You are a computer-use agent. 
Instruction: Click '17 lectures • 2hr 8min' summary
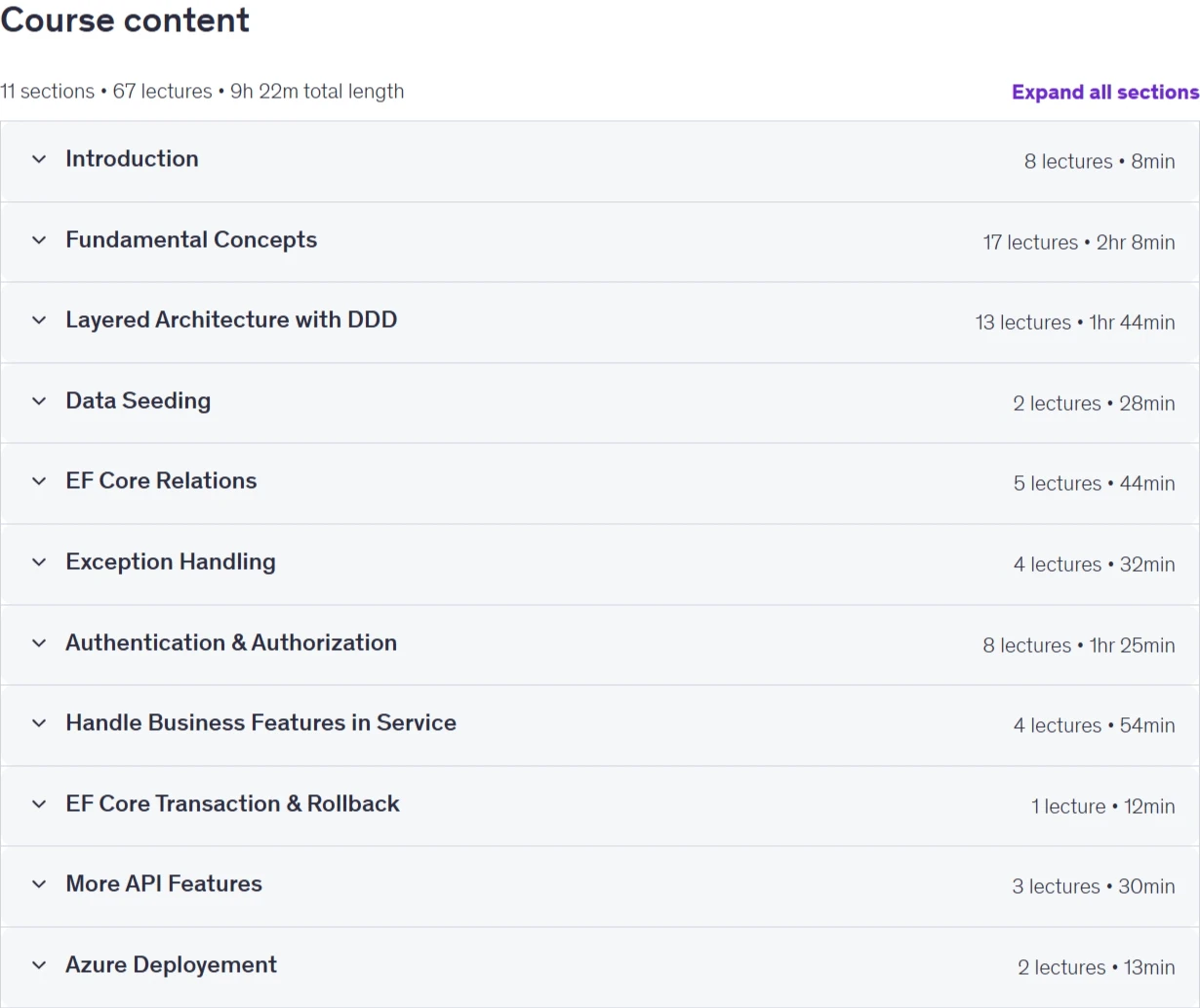1079,242
